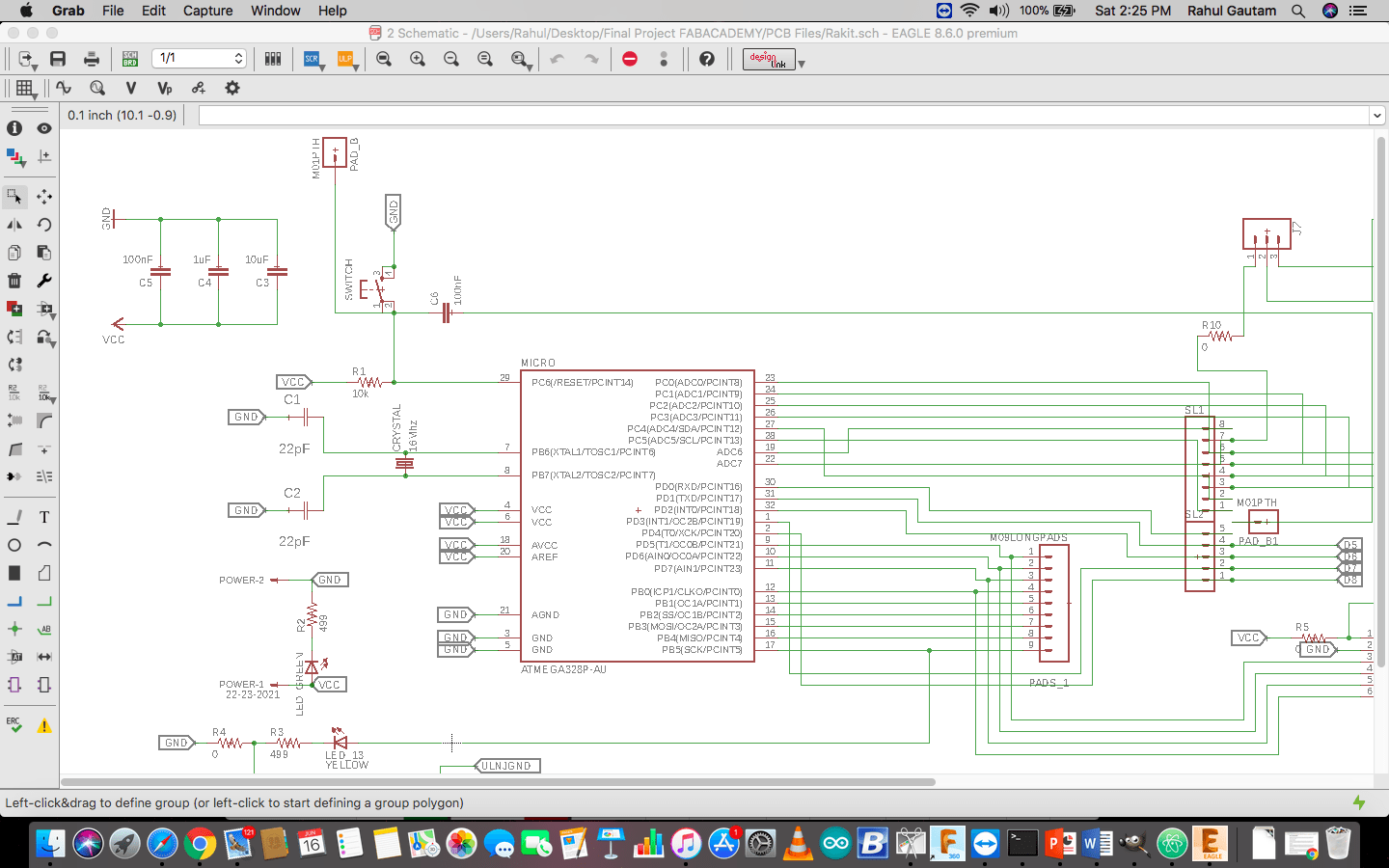The image size is (1389, 868).
Task: Click the Zoom out icon
Action: (451, 59)
